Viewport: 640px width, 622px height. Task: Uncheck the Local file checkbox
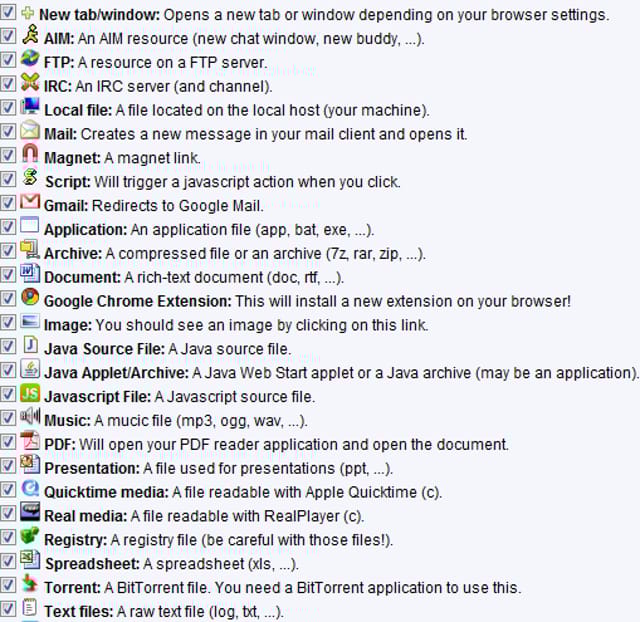[8, 107]
